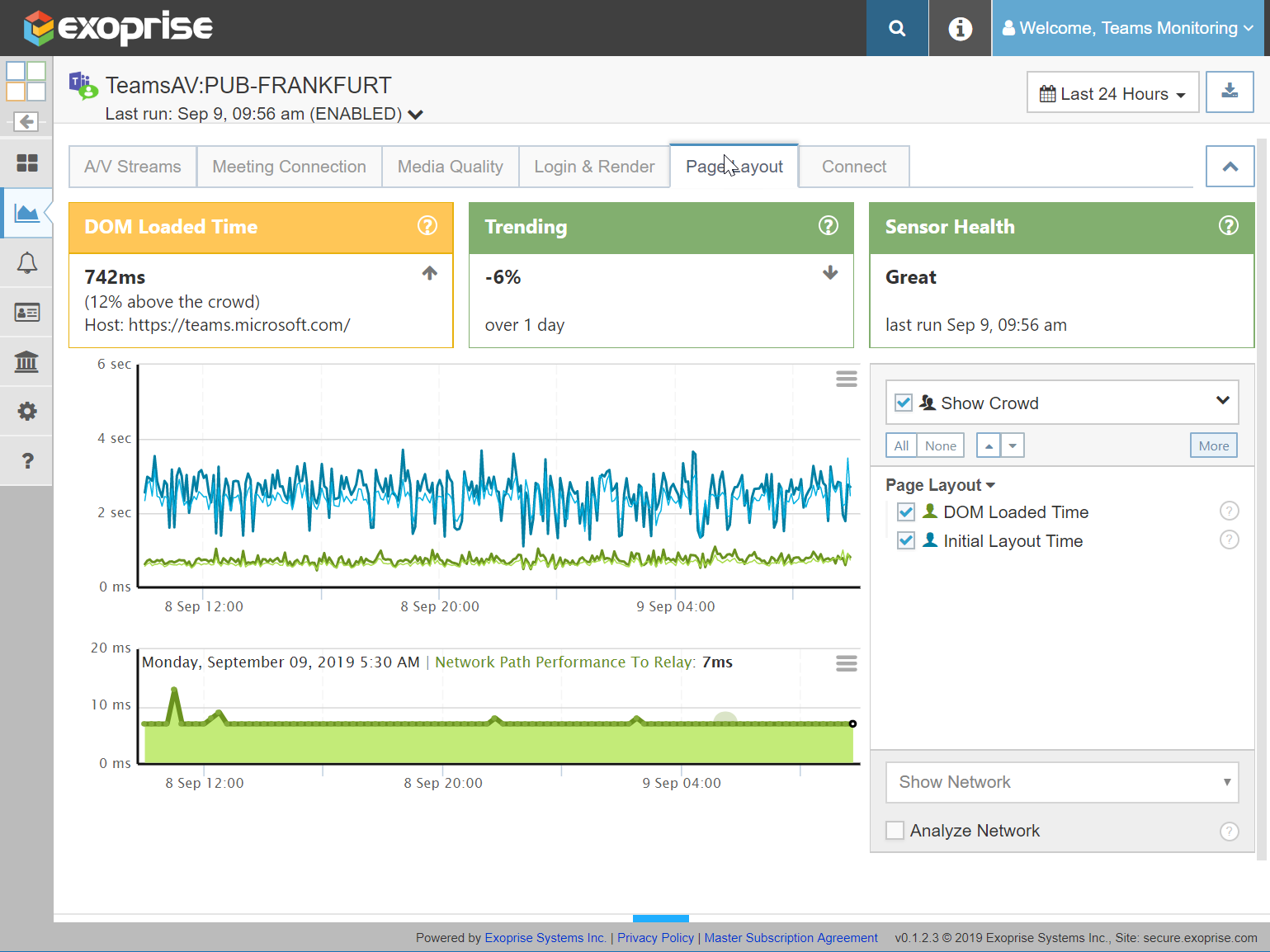Open the info icon in header
Viewport: 1270px width, 952px height.
(960, 28)
